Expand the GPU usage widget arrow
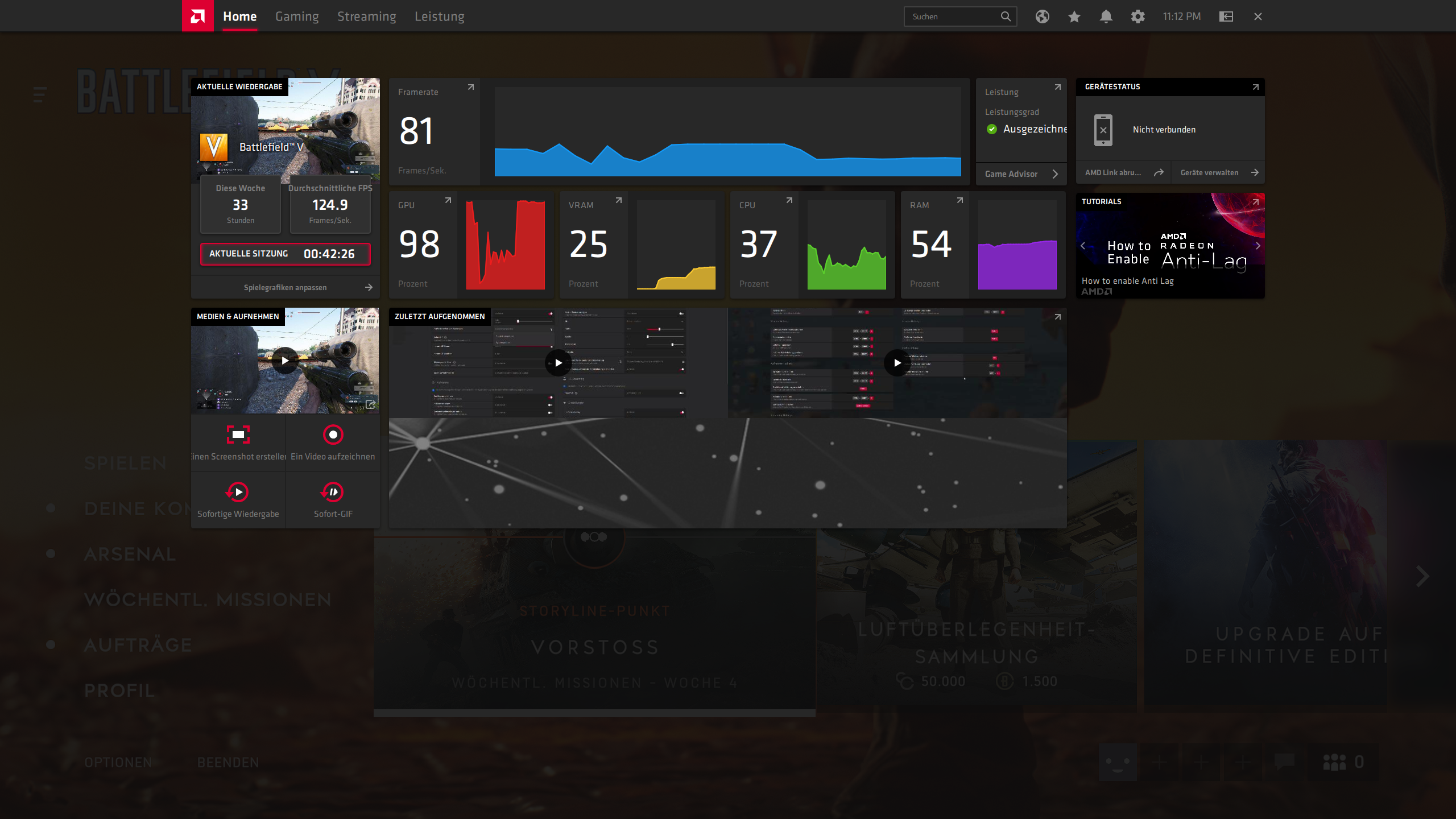Screen dimensions: 1456x819 pos(448,200)
